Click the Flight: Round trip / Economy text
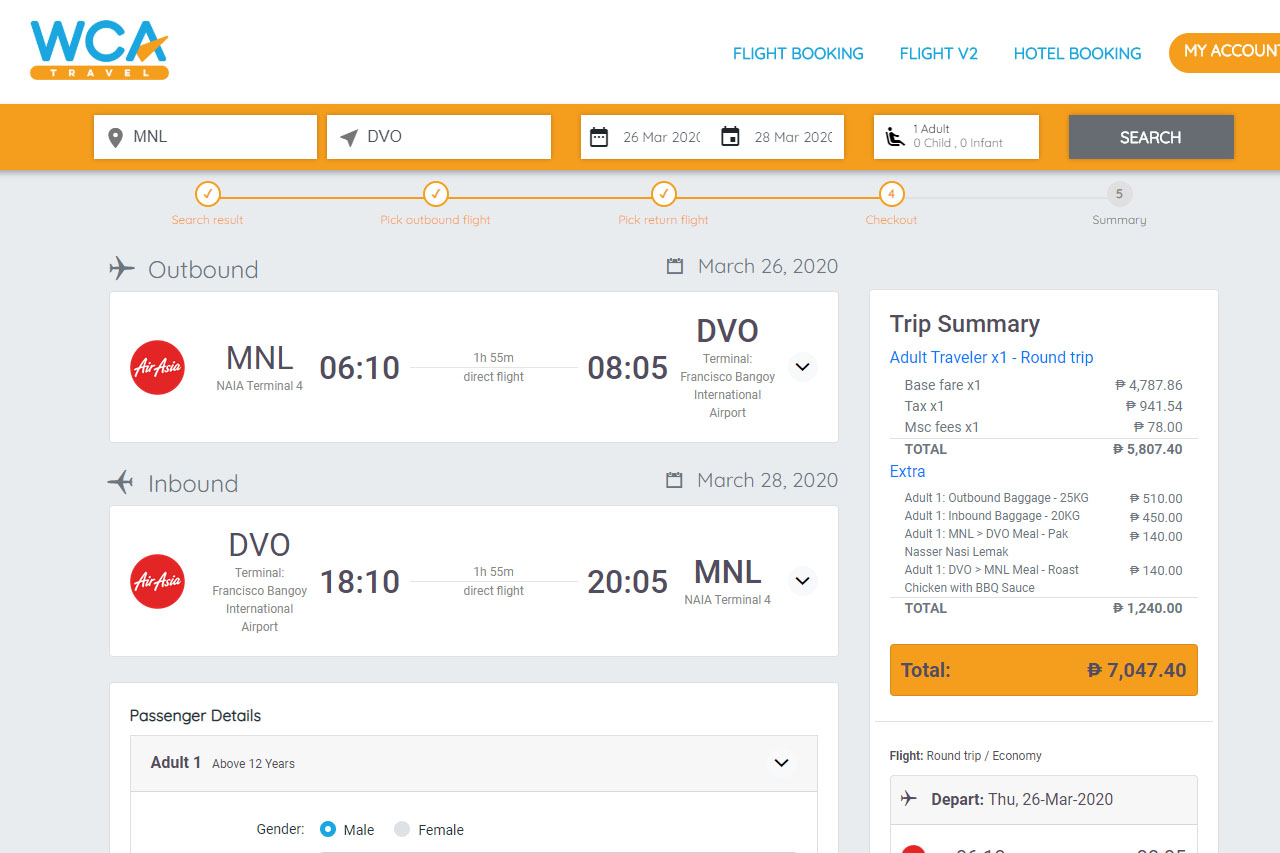The height and width of the screenshot is (853, 1280). click(965, 756)
